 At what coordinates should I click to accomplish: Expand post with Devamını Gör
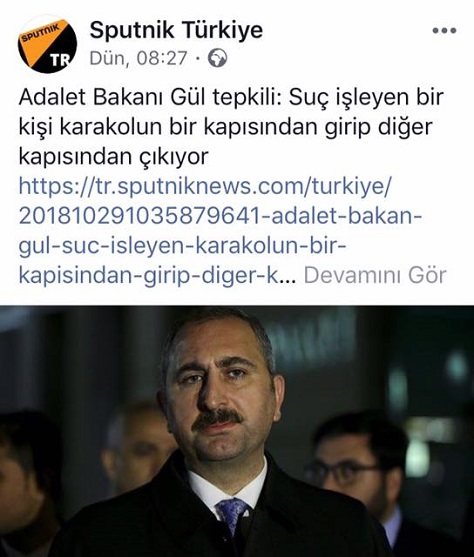tap(375, 275)
